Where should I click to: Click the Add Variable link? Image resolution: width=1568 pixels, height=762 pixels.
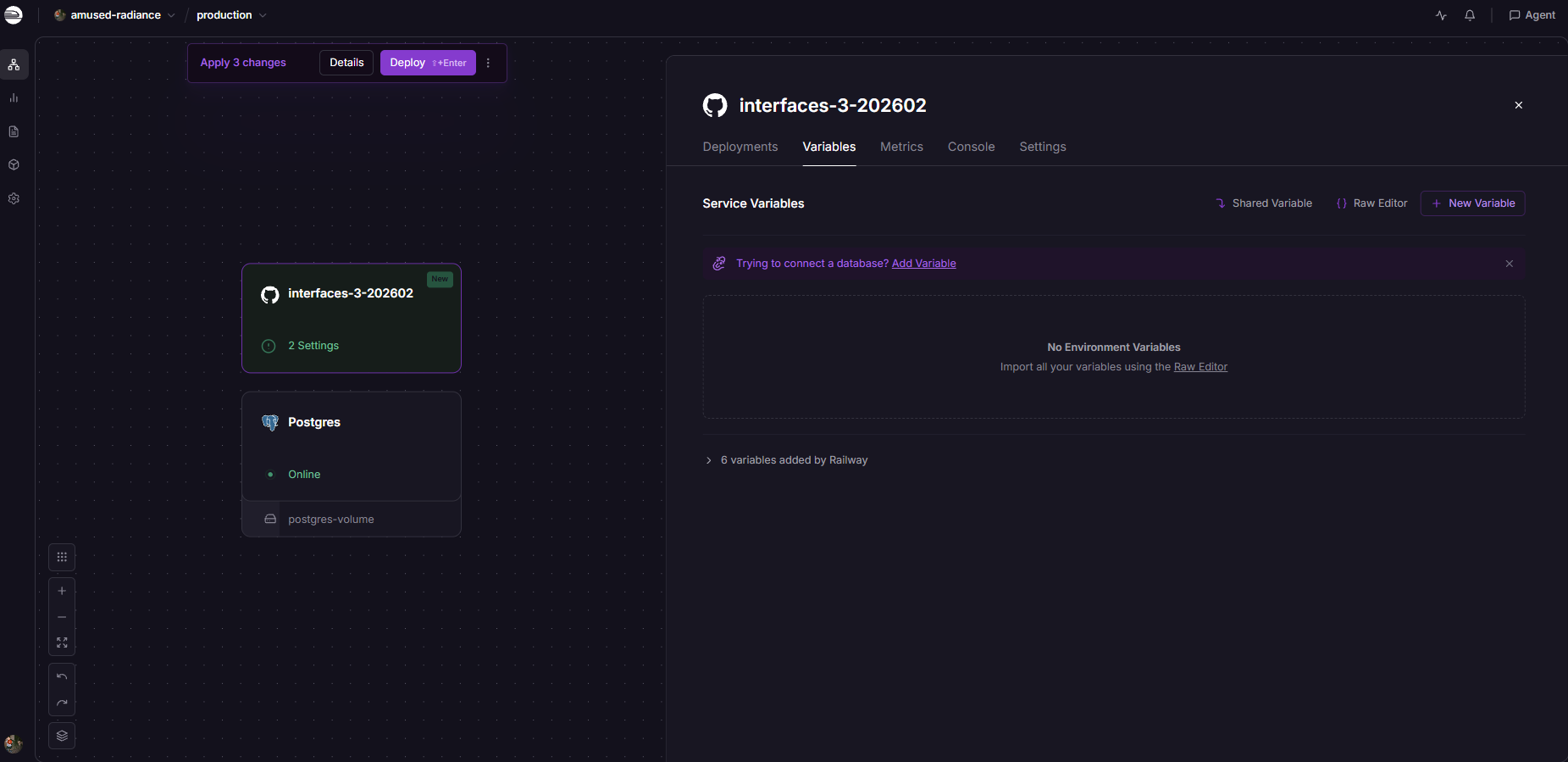coord(924,264)
